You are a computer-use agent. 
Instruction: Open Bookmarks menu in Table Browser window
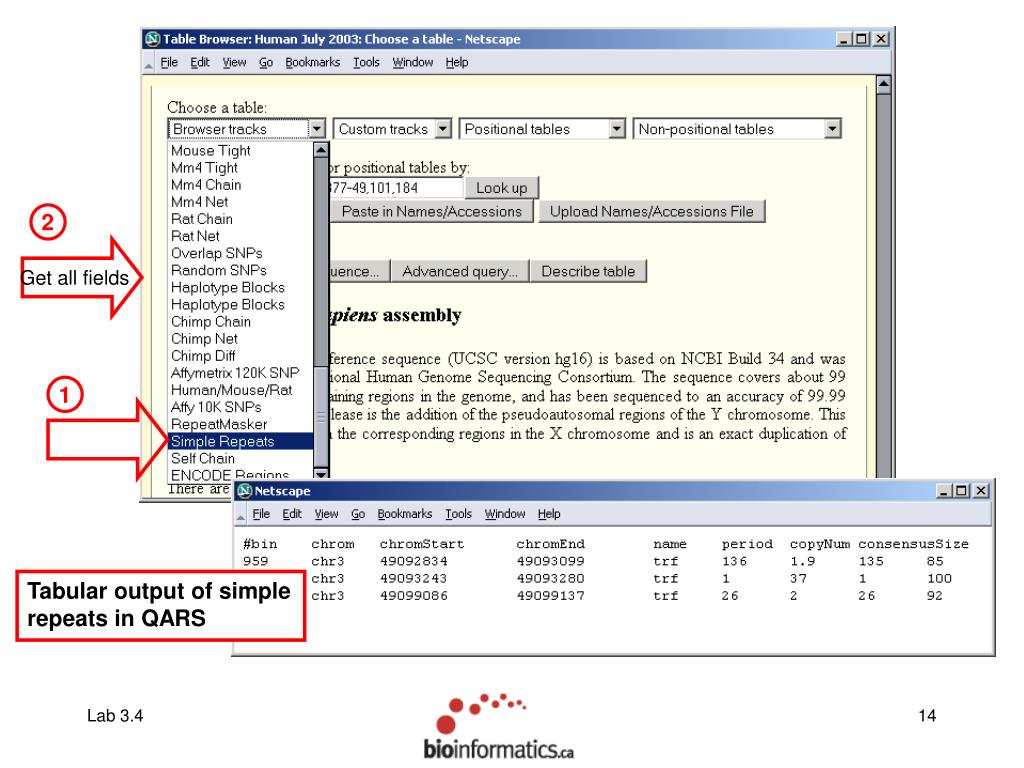[313, 63]
